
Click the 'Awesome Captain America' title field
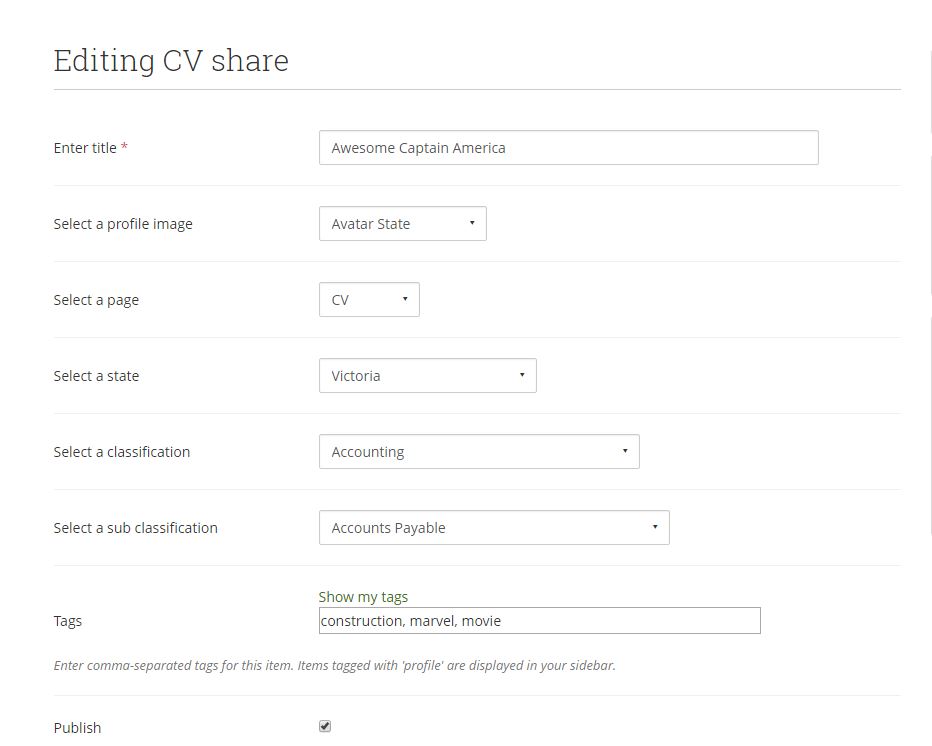coord(567,148)
